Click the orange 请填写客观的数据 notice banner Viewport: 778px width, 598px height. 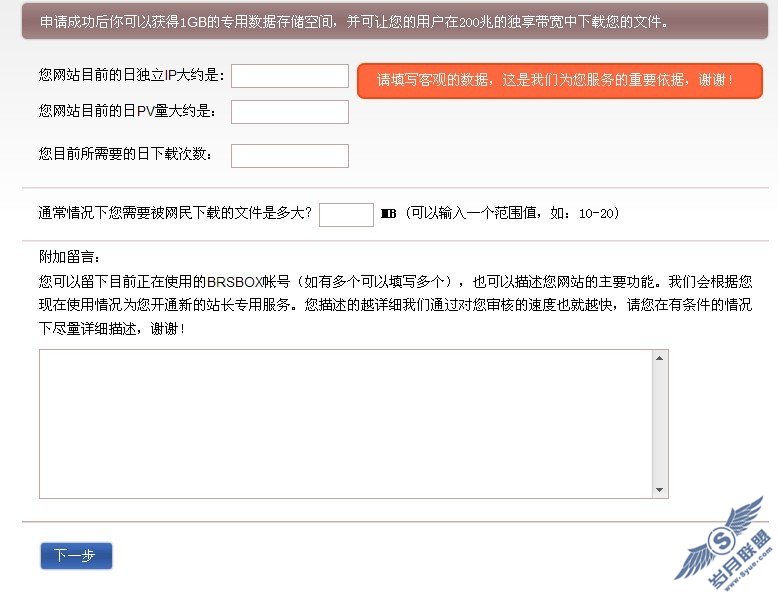553,80
